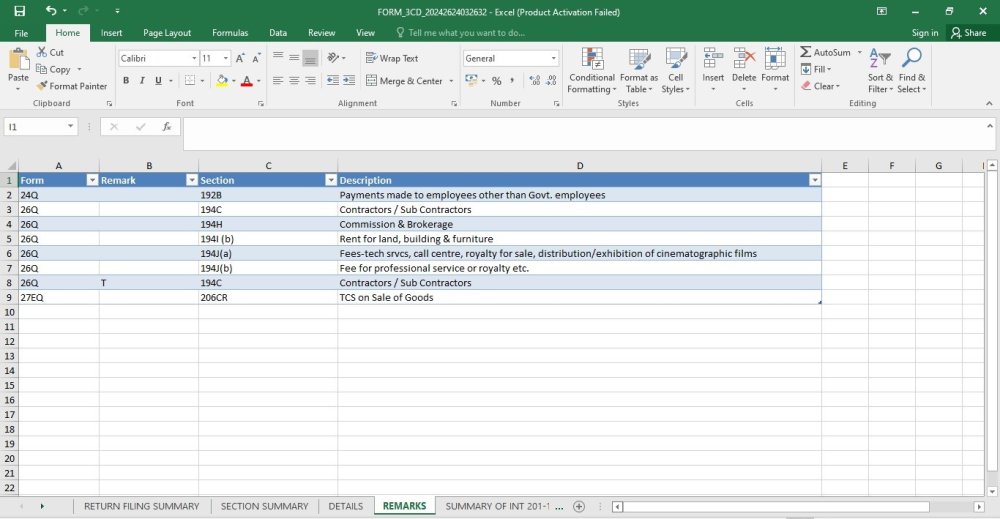The height and width of the screenshot is (519, 1000).
Task: Open the Remark column filter dropdown
Action: pos(191,180)
